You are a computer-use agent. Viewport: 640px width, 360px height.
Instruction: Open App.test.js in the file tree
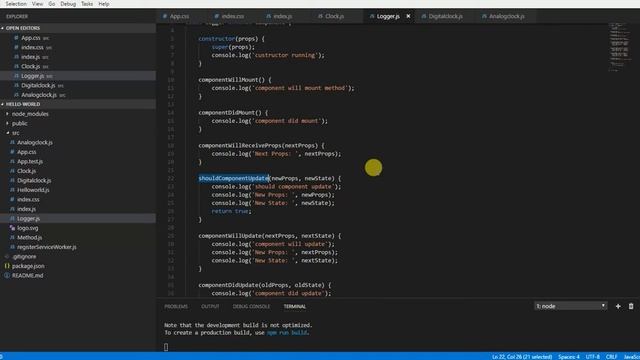click(x=30, y=161)
